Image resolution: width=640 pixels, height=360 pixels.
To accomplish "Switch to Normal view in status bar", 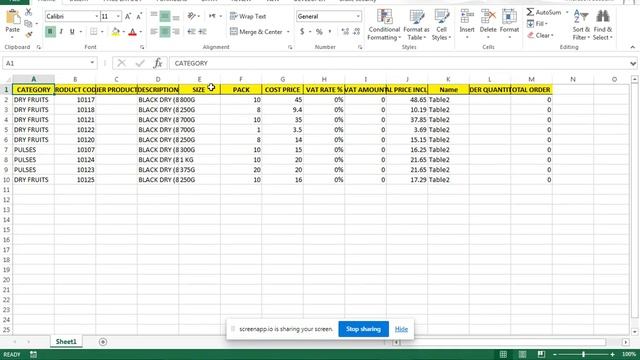I will tap(503, 354).
